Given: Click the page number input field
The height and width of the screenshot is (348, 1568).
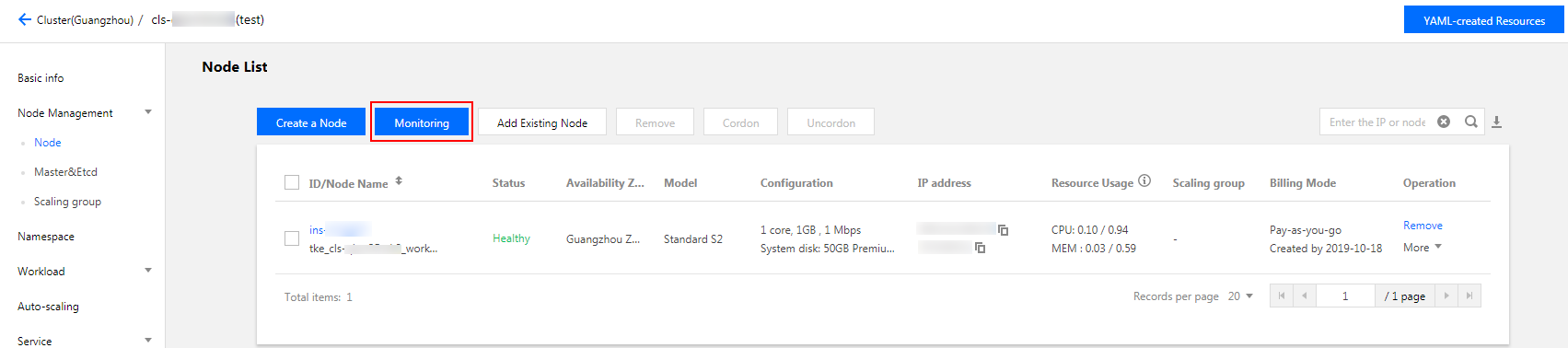Looking at the screenshot, I should (x=1345, y=296).
